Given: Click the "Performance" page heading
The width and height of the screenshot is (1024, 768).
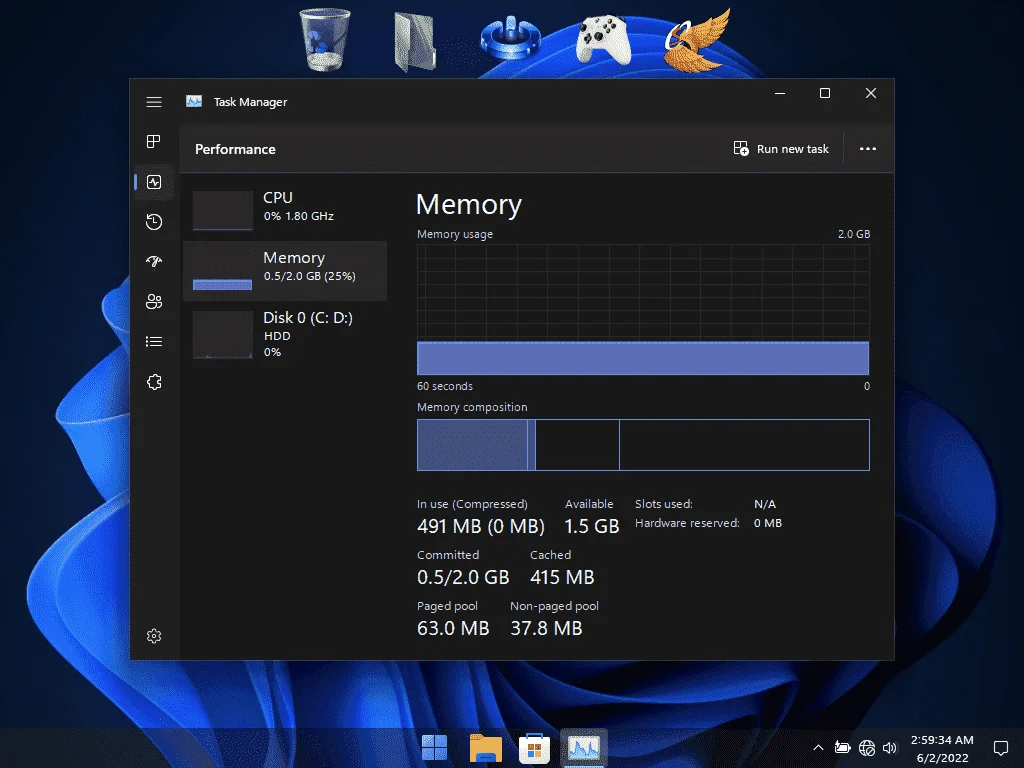Looking at the screenshot, I should tap(235, 150).
